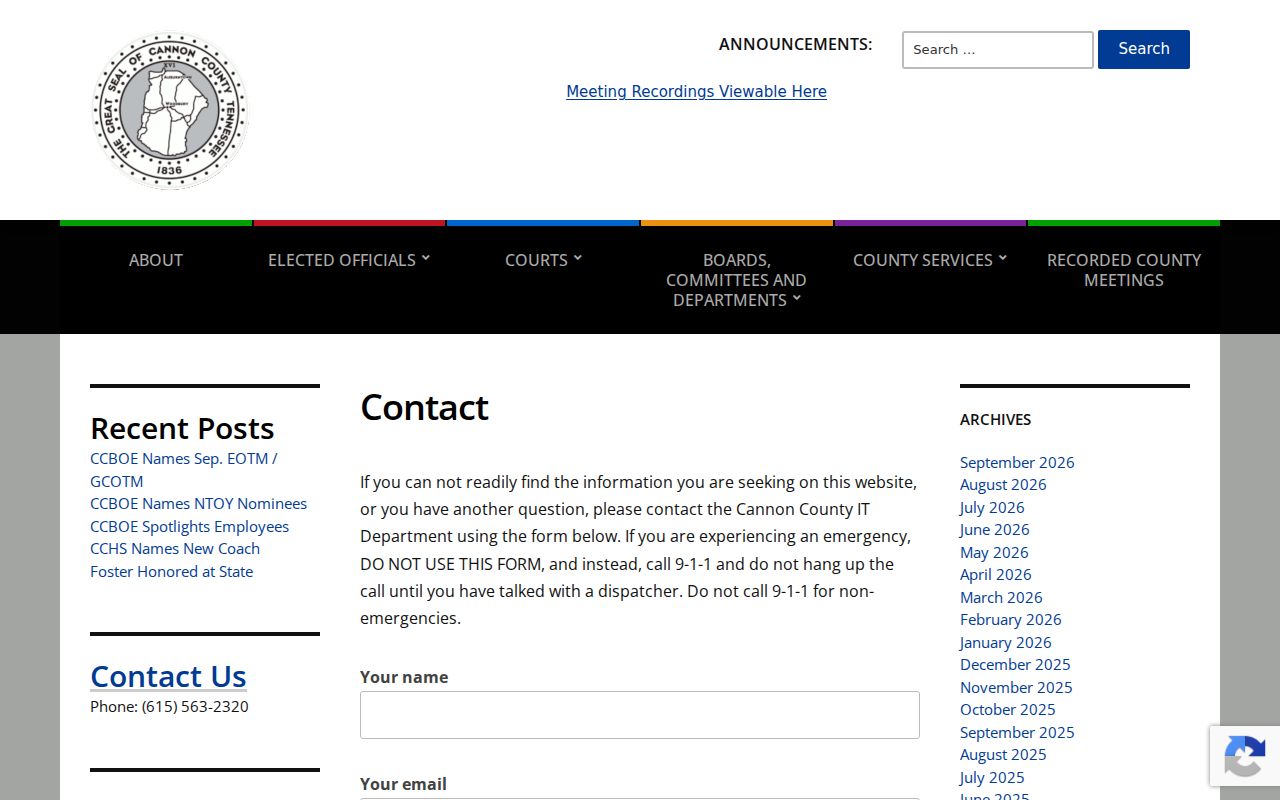Expand the Courts menu chevron
Image resolution: width=1280 pixels, height=800 pixels.
(578, 258)
